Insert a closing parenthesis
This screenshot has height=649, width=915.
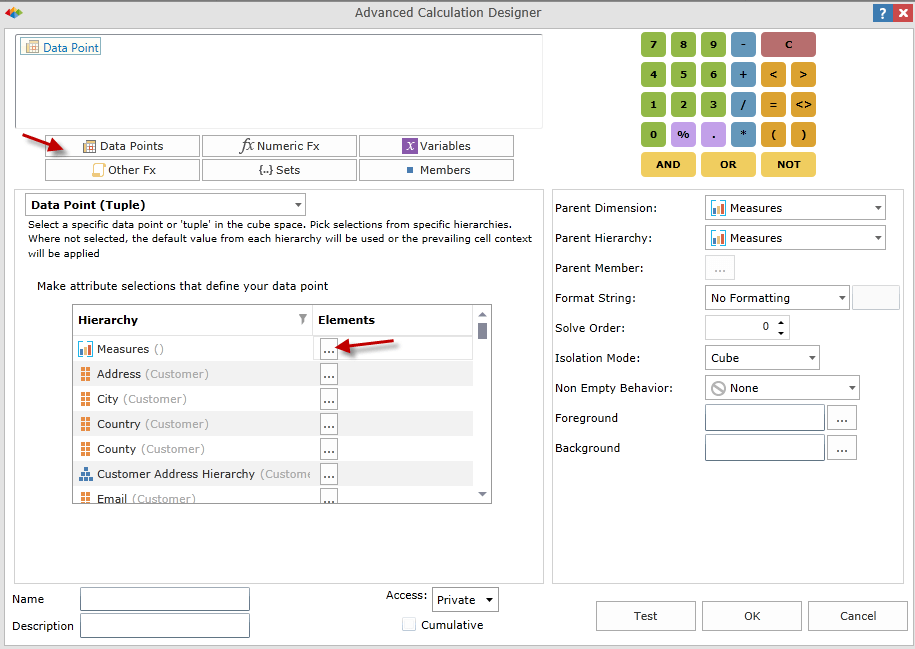803,135
